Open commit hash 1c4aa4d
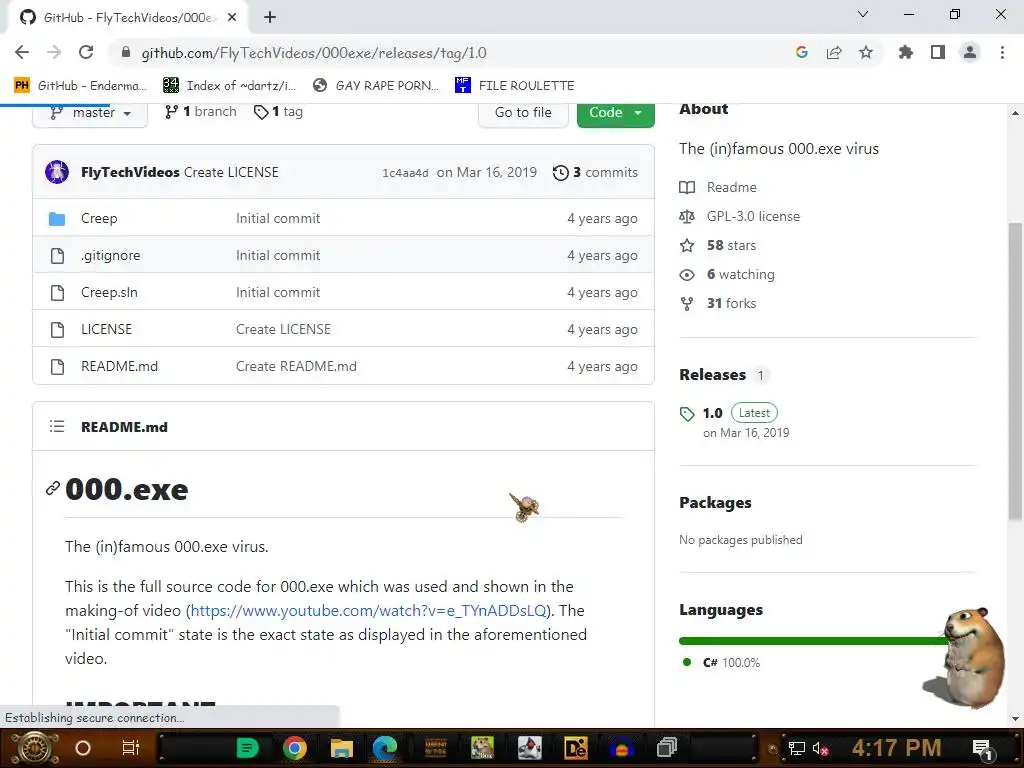 coord(405,173)
